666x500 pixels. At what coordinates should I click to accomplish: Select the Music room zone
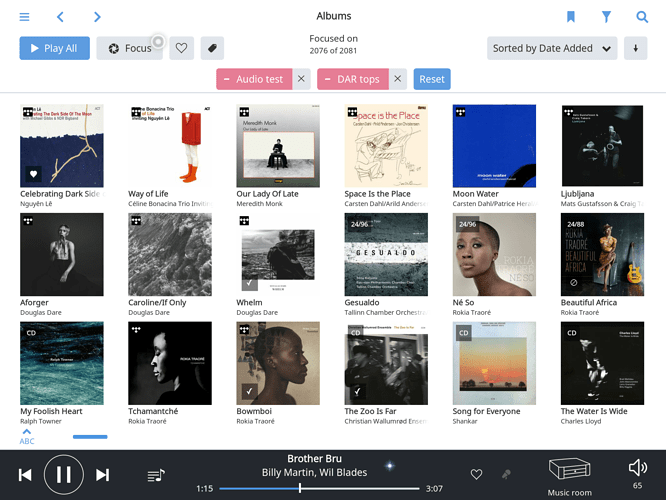(569, 477)
